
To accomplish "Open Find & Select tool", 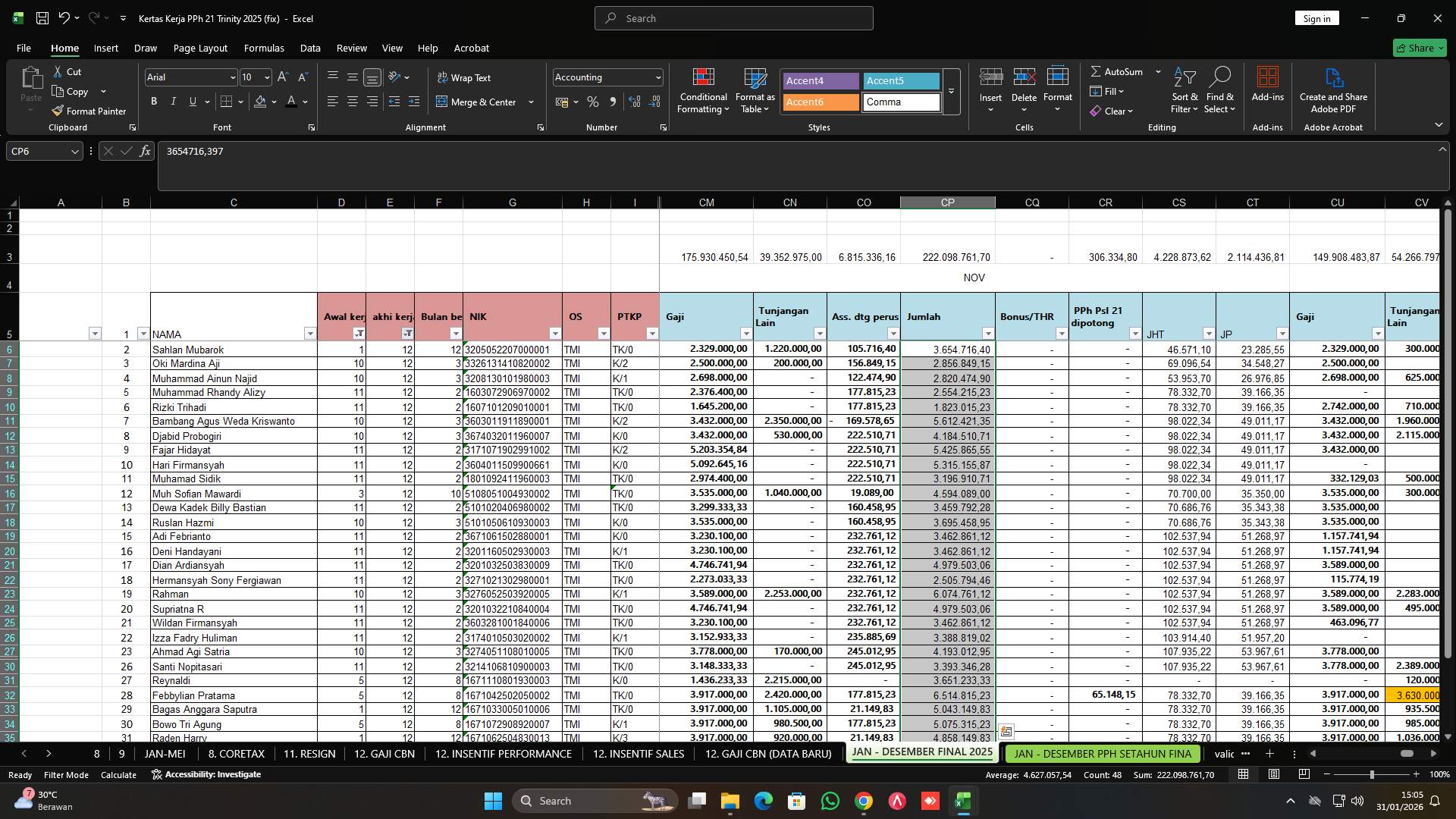I will (1220, 89).
